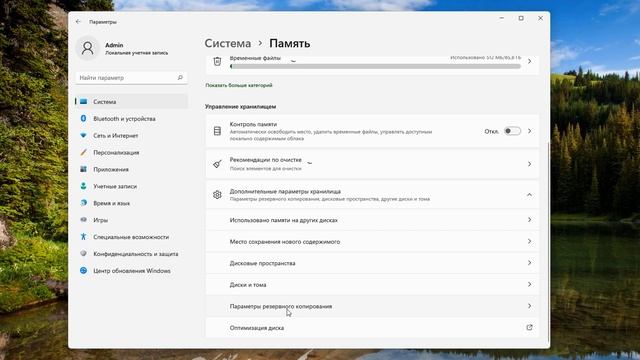640x360 pixels.
Task: Click the Сеть и Интернет network icon
Action: 83,136
